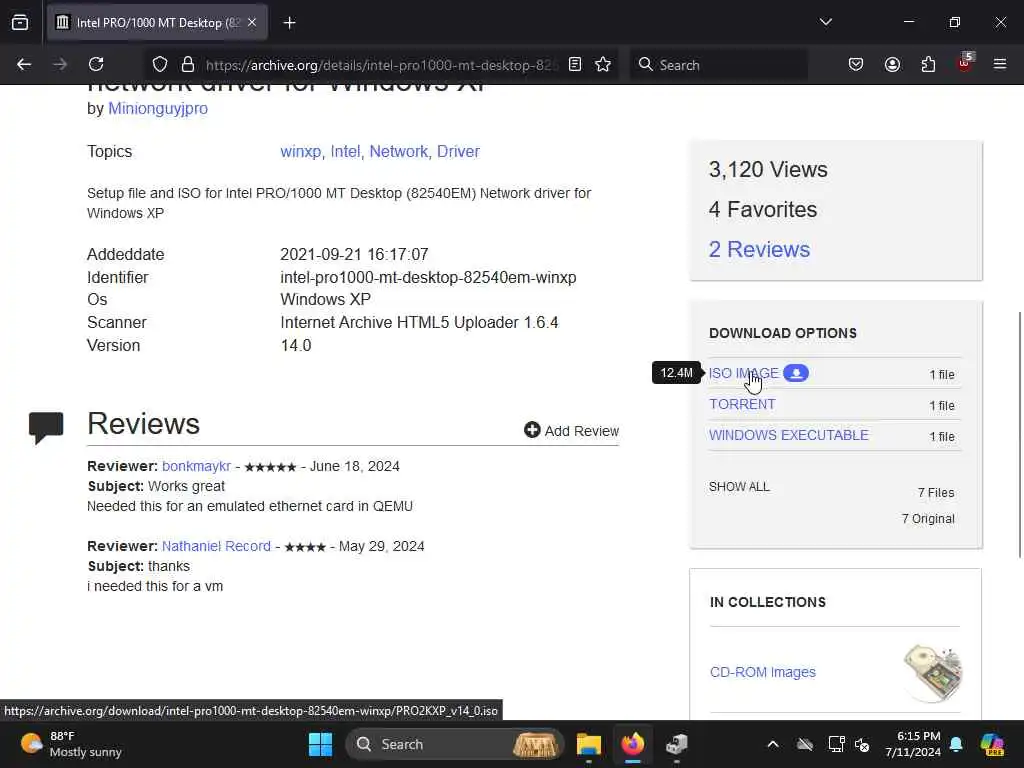Image resolution: width=1024 pixels, height=768 pixels.
Task: Click the taskbar Search box
Action: pos(455,744)
